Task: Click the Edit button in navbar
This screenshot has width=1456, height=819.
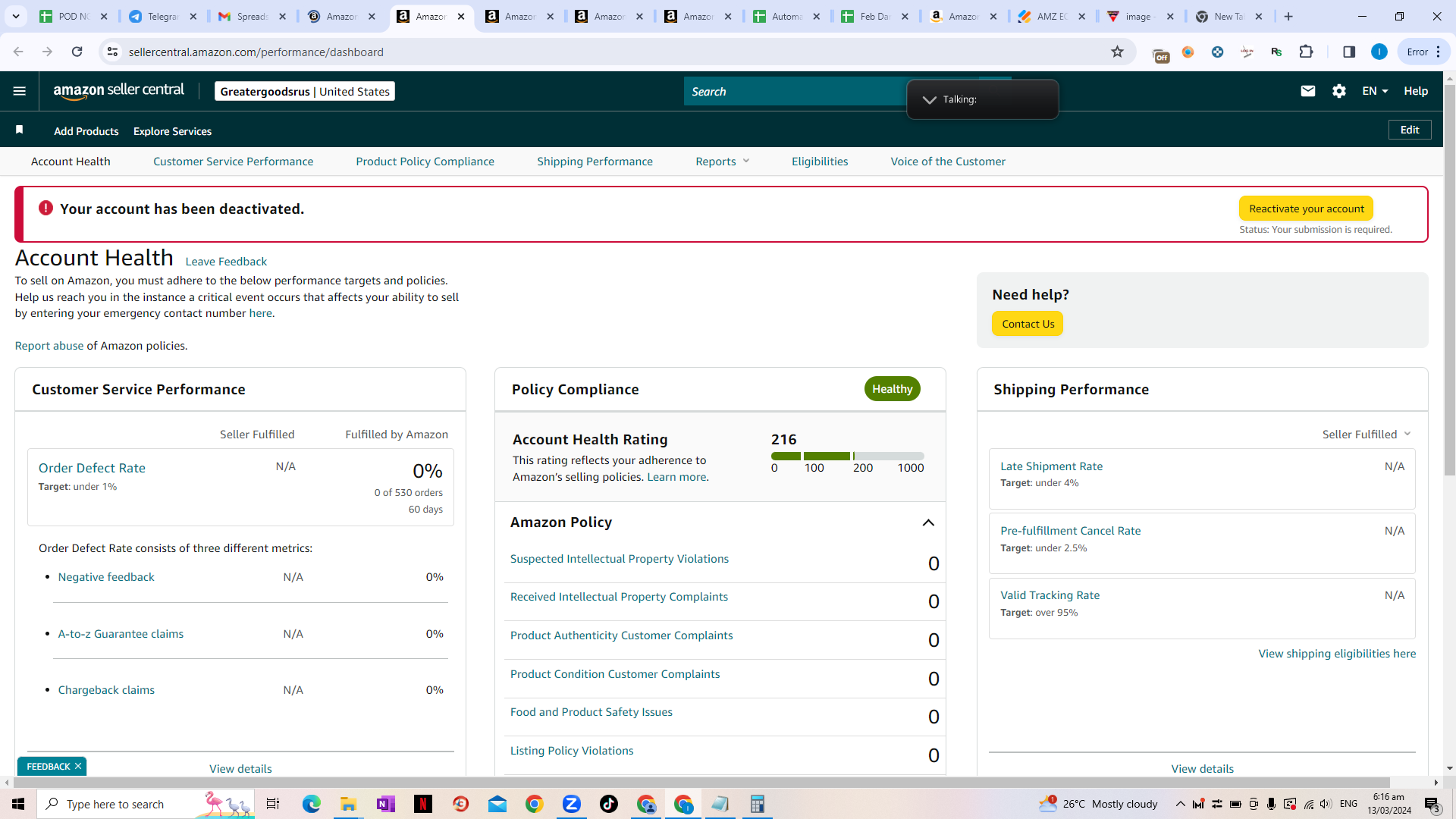Action: pyautogui.click(x=1410, y=130)
